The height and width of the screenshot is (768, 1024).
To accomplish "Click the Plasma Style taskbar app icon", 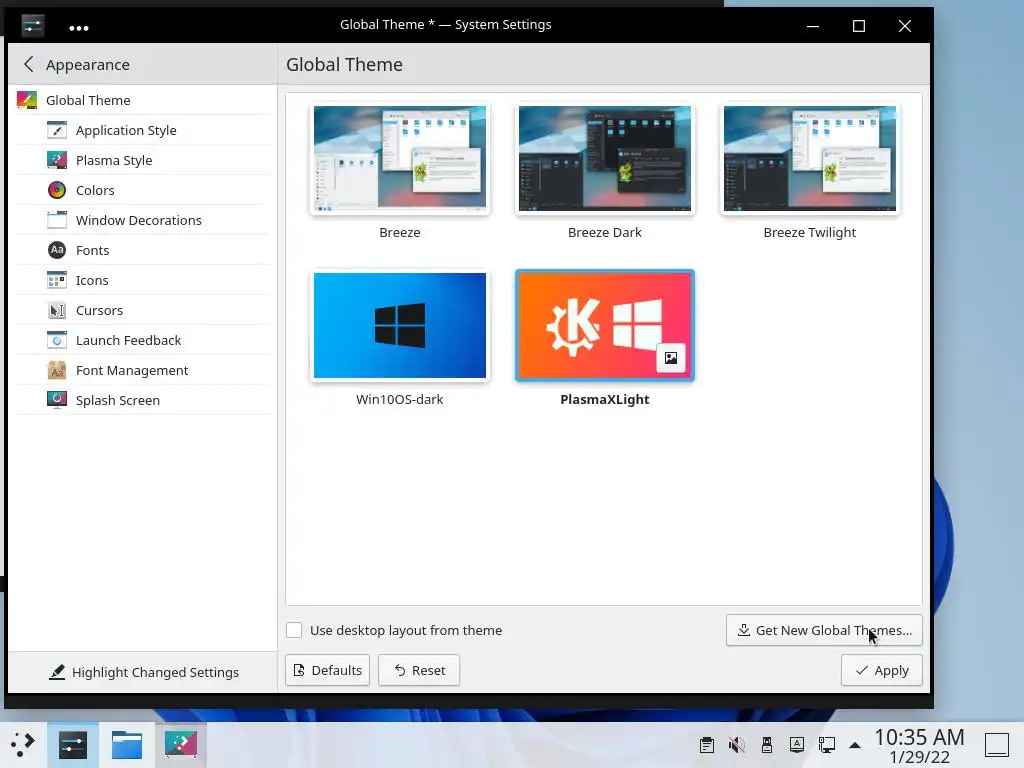I will tap(181, 745).
